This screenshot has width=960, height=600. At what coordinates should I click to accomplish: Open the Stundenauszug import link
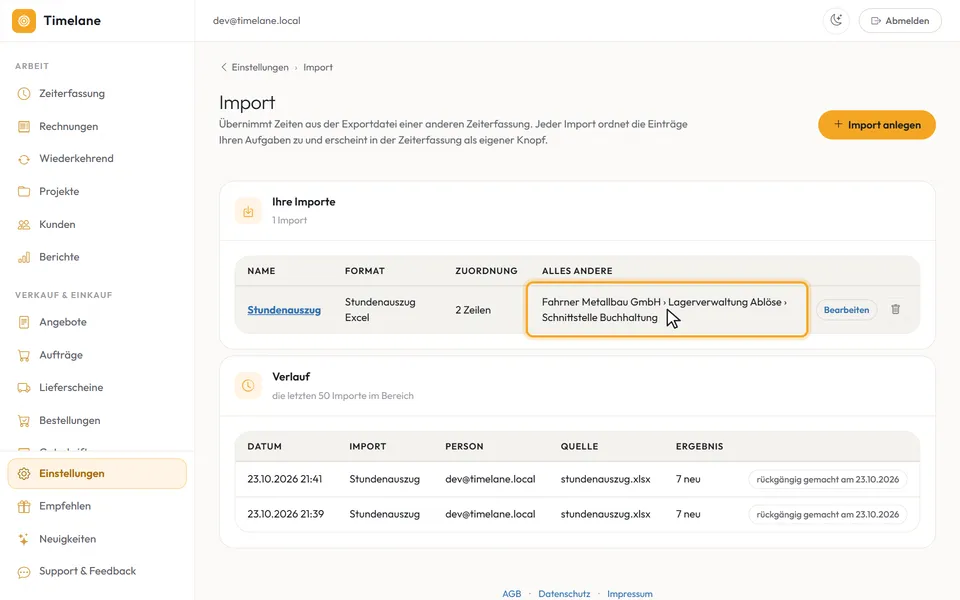click(x=284, y=310)
